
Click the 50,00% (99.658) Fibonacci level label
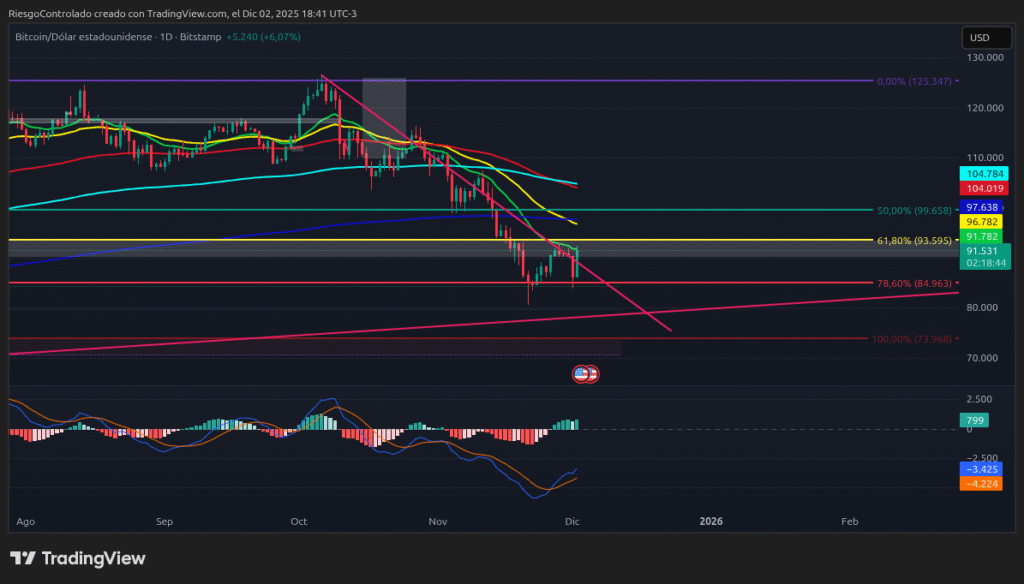click(915, 211)
